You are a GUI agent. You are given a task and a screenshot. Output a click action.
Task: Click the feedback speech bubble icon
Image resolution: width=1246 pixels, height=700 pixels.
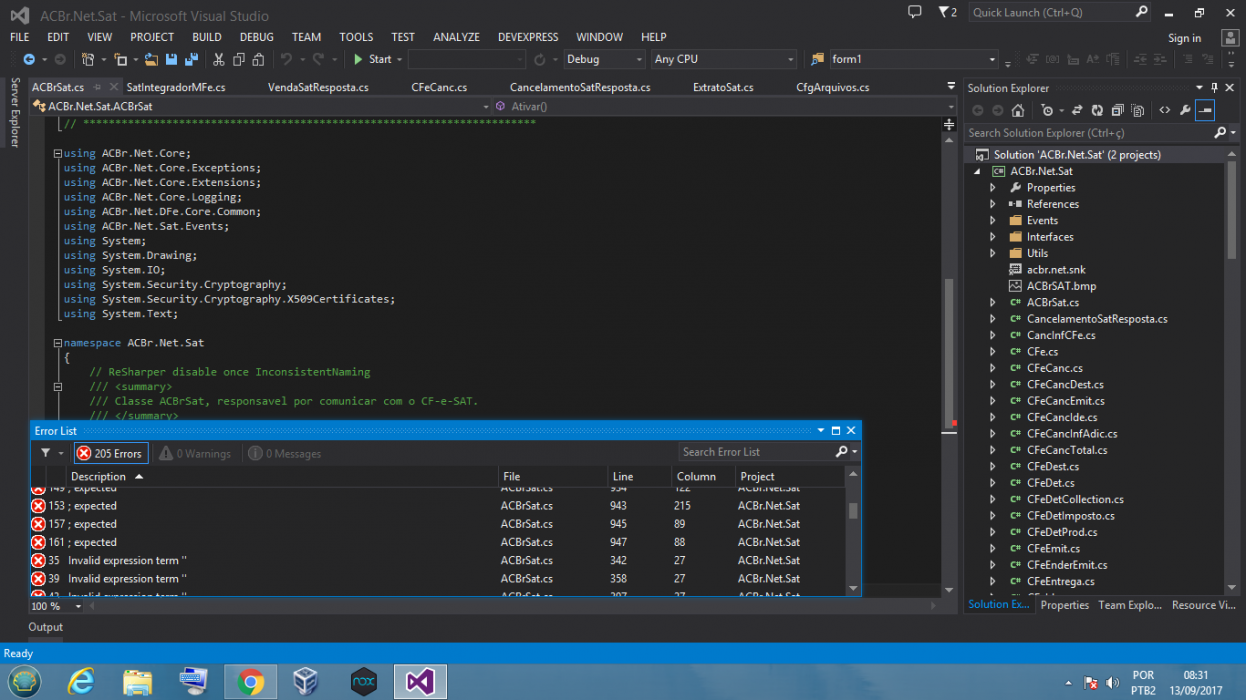914,12
